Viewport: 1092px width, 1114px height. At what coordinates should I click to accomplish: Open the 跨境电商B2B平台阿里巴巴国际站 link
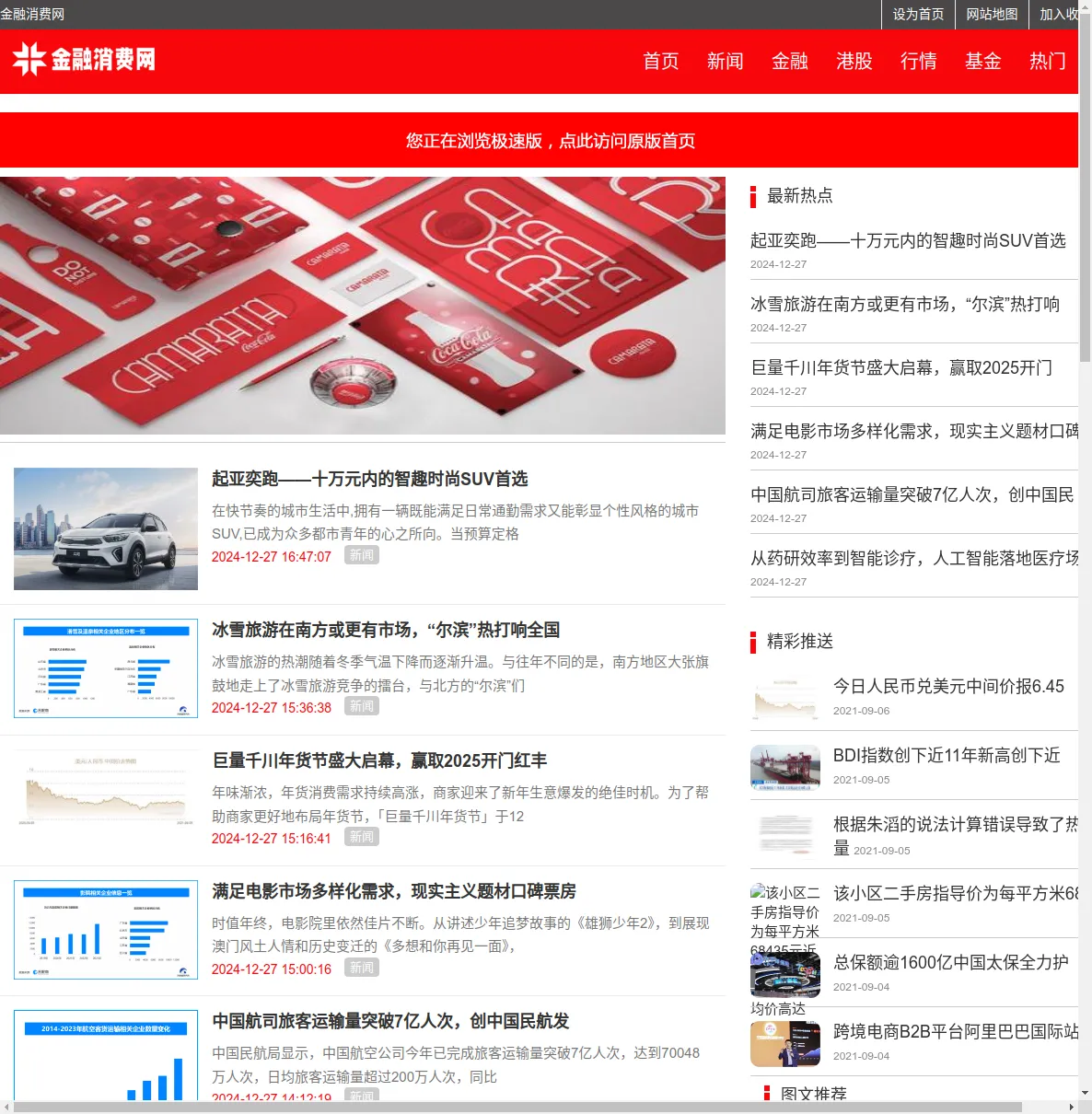tap(956, 1031)
